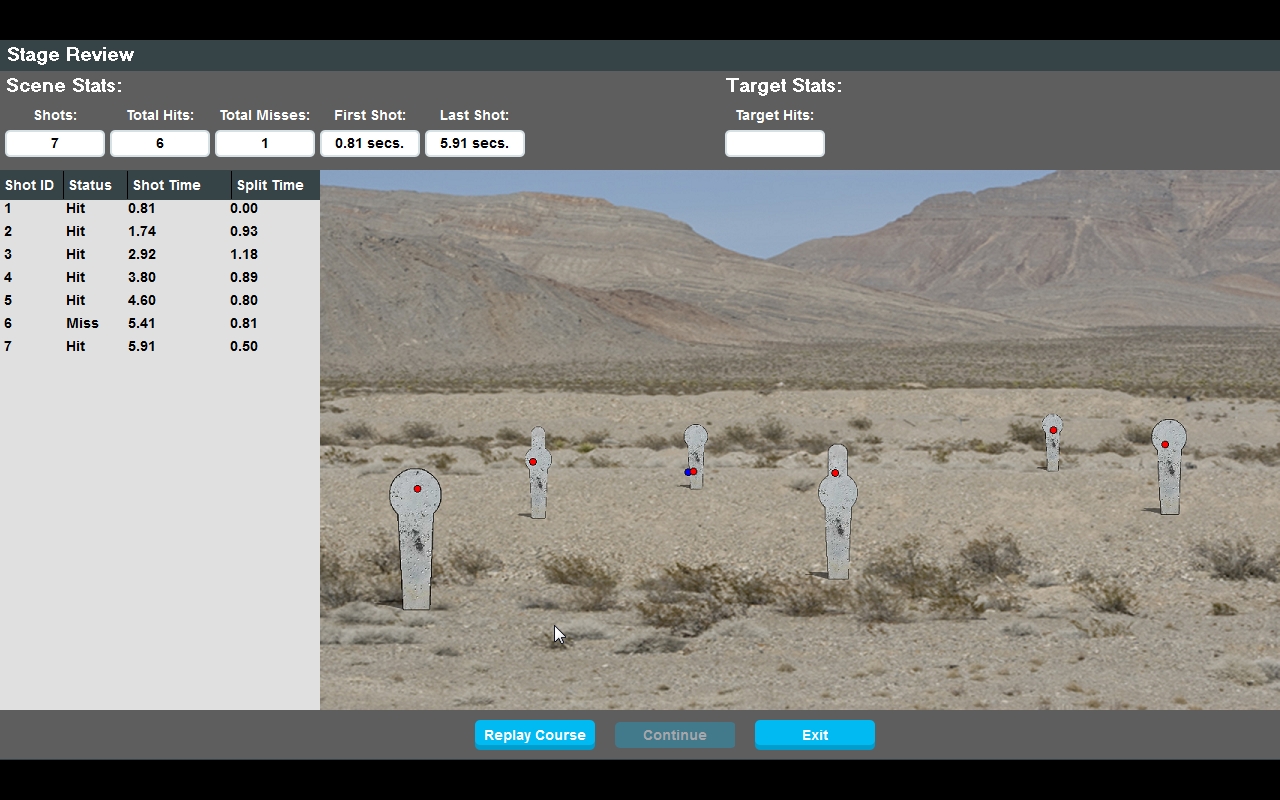Viewport: 1280px width, 800px height.
Task: Click the Total Misses field showing 1
Action: (x=264, y=143)
